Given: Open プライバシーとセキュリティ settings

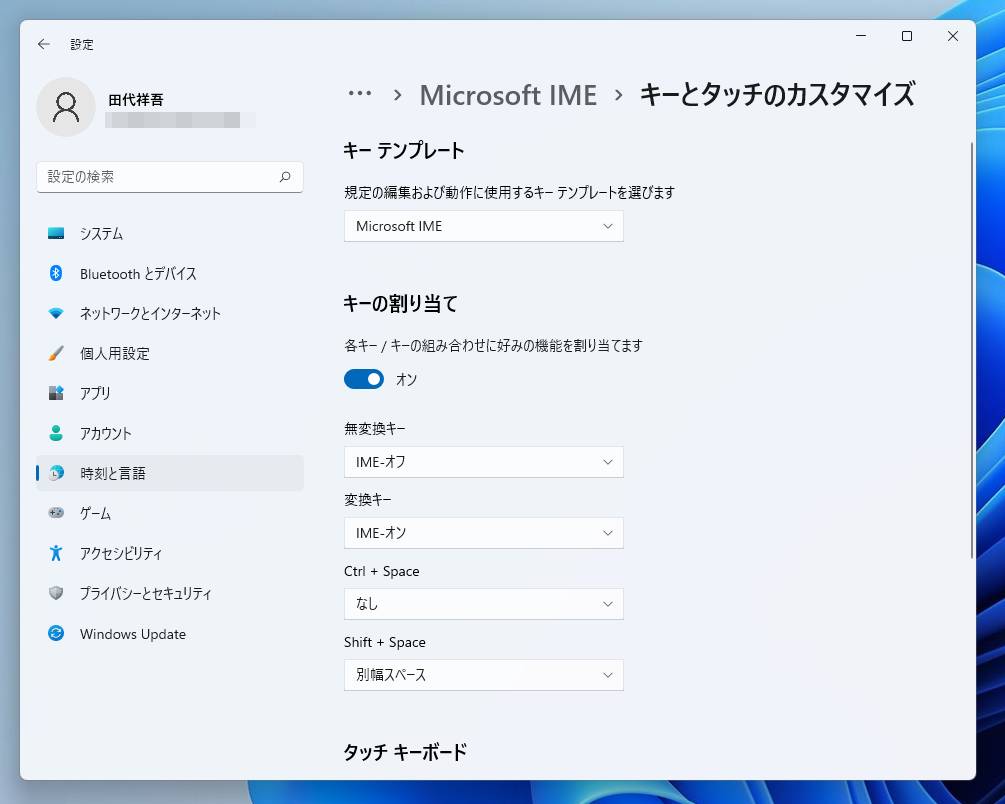Looking at the screenshot, I should click(144, 593).
